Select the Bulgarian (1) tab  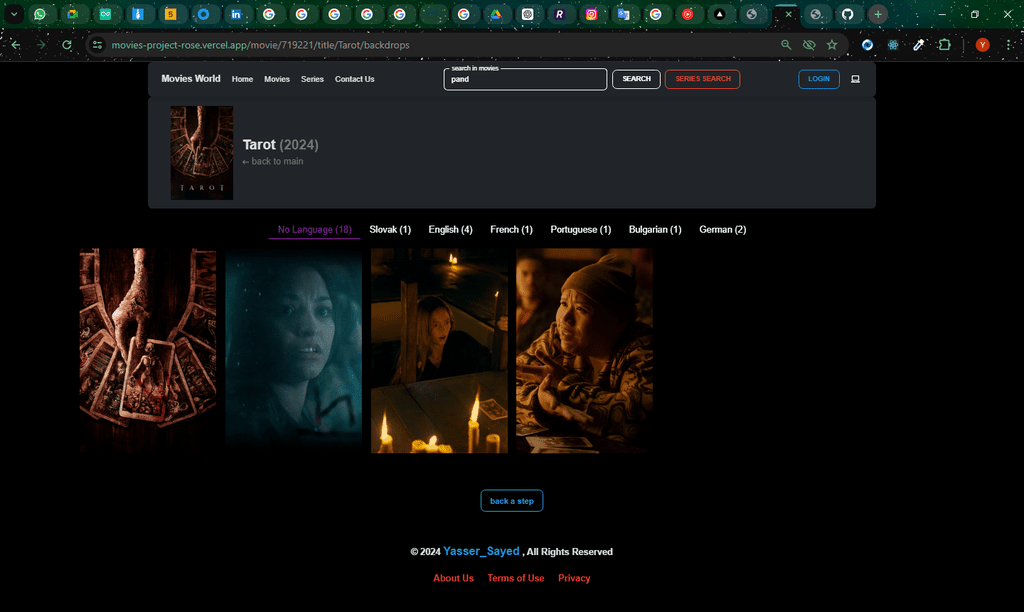coord(655,229)
